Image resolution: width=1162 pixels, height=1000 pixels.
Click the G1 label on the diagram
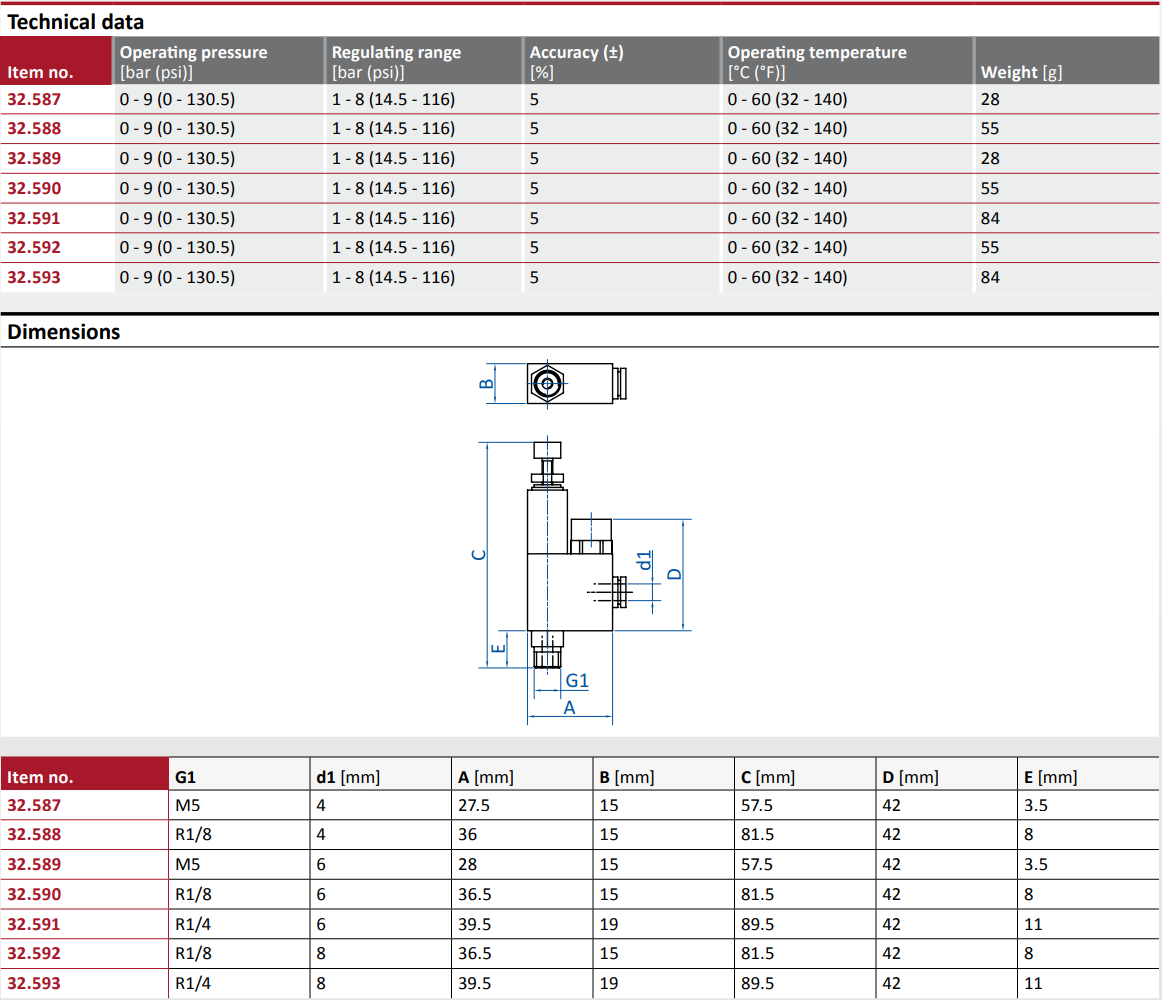coord(575,680)
